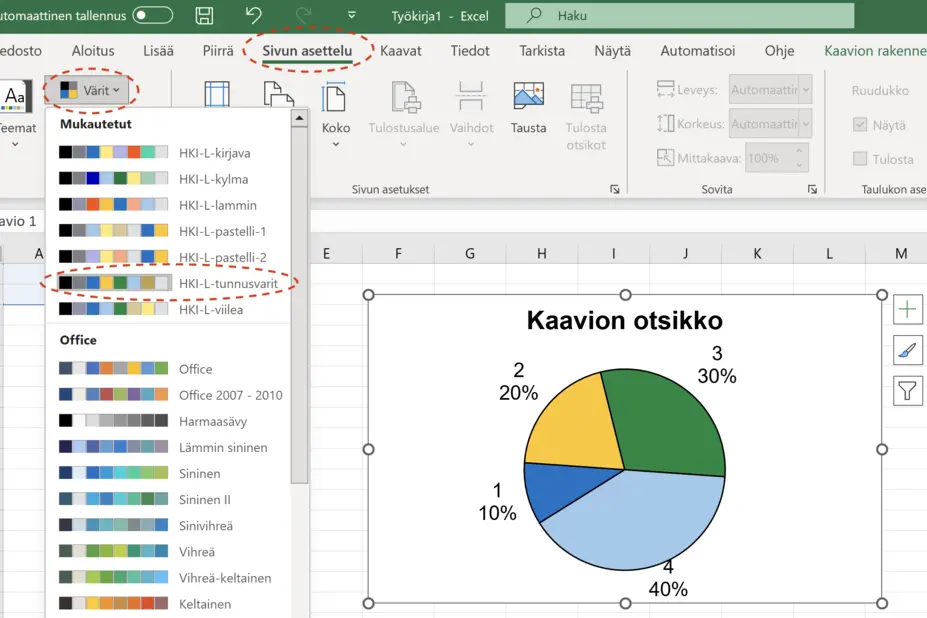Open the Korkeus height combo box
Screen dimensions: 927x618
pyautogui.click(x=770, y=124)
